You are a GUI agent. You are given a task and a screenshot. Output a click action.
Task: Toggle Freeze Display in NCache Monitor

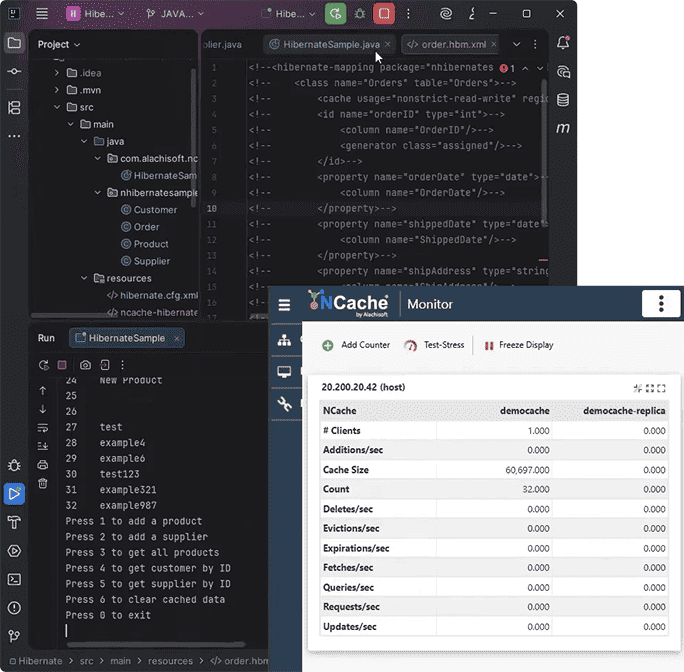519,345
